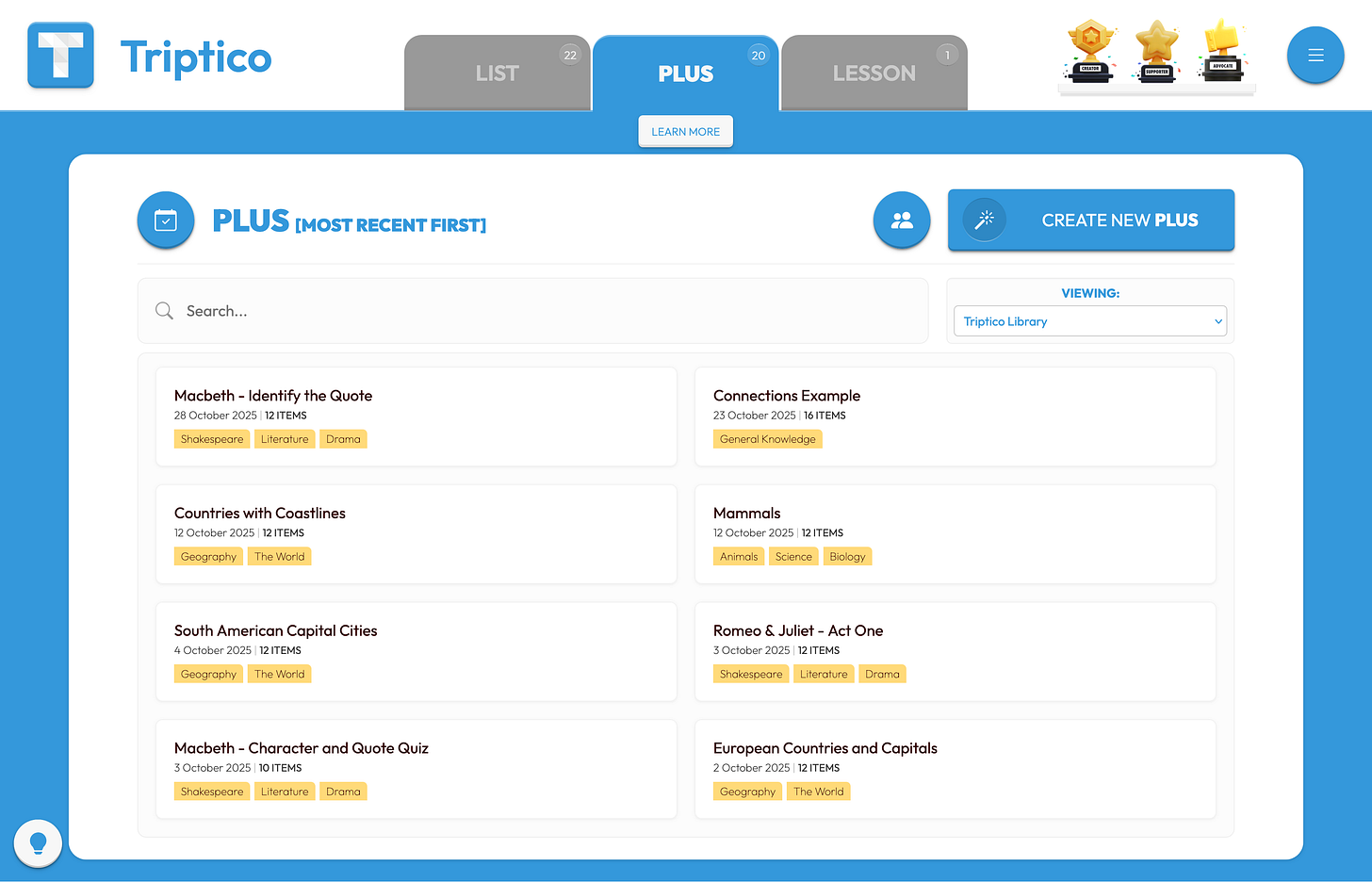Click Drama tag on Romeo & Juliet card
Screen dimensions: 1372x882
point(882,675)
